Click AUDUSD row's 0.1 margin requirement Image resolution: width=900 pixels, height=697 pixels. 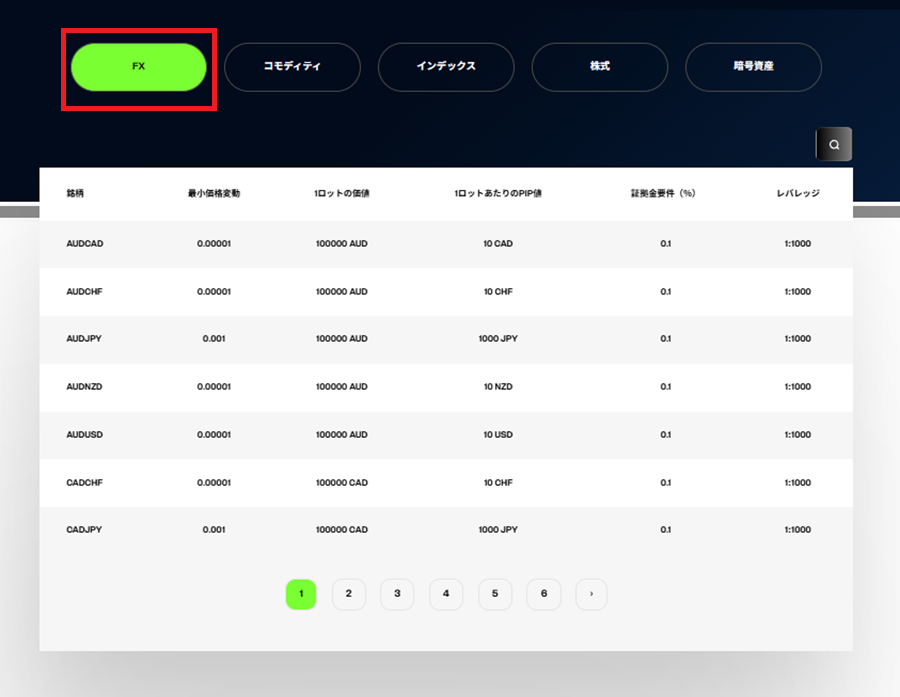666,435
